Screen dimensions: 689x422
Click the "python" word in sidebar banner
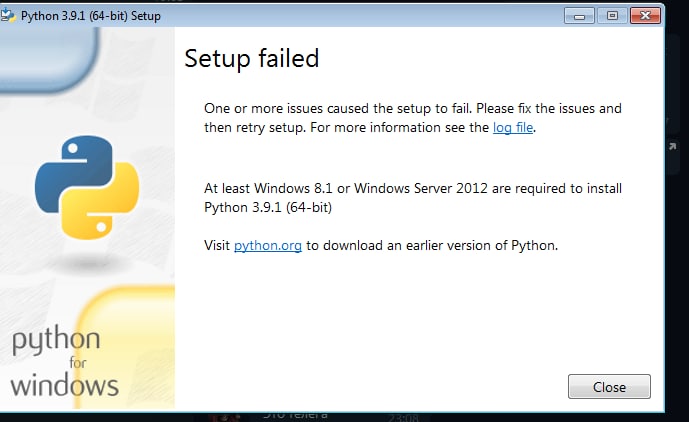56,340
